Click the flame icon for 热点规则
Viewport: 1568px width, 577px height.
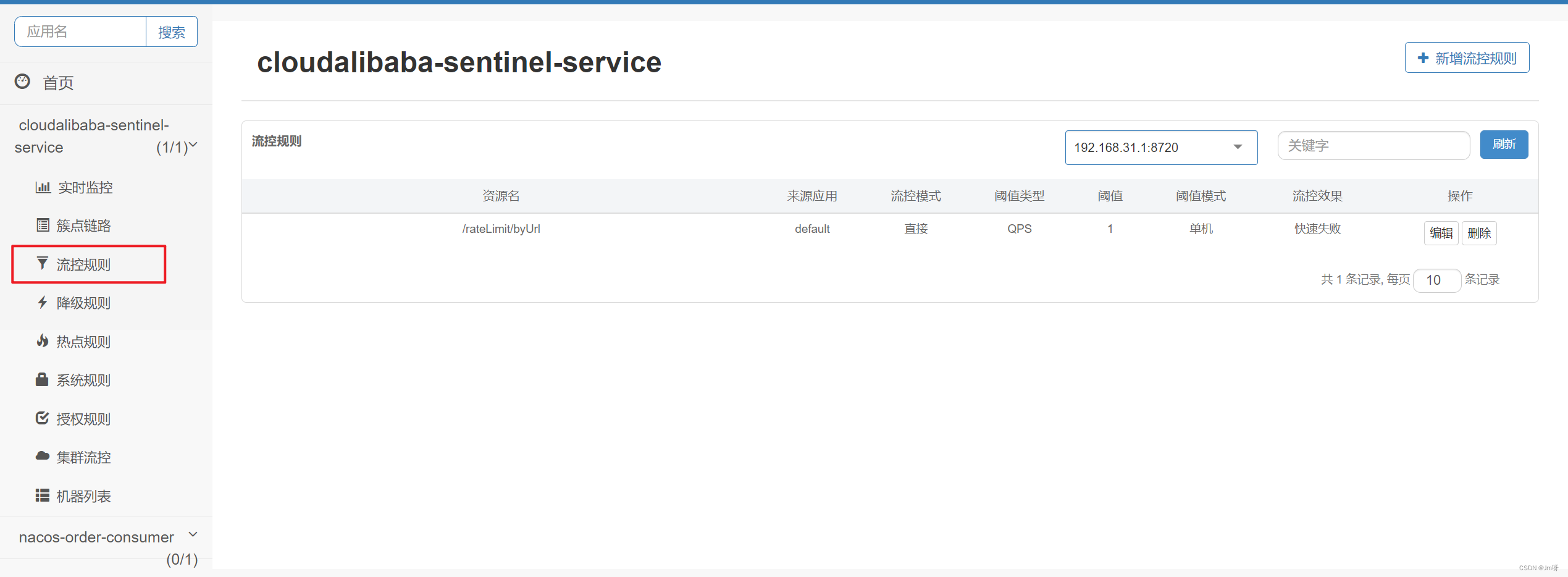42,341
